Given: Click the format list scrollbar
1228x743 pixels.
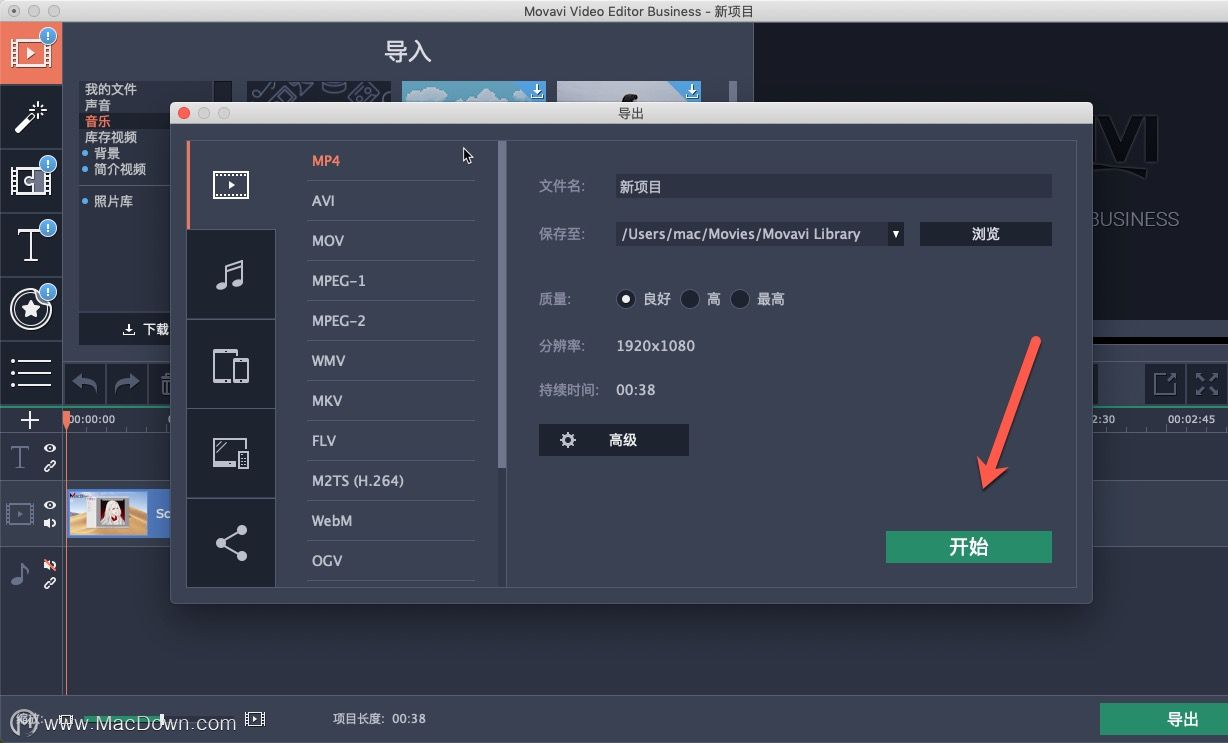Looking at the screenshot, I should point(502,304).
